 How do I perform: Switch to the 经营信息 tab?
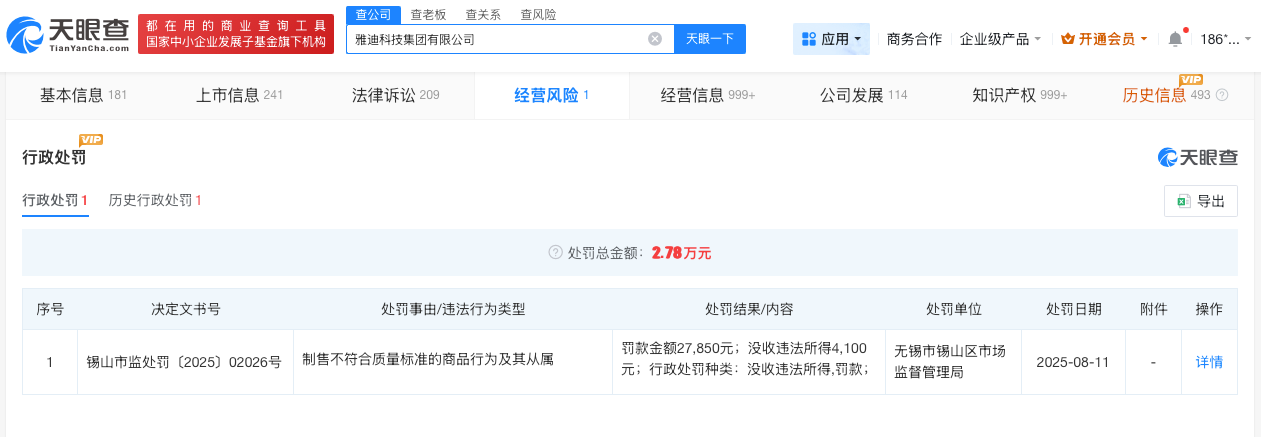pyautogui.click(x=708, y=96)
